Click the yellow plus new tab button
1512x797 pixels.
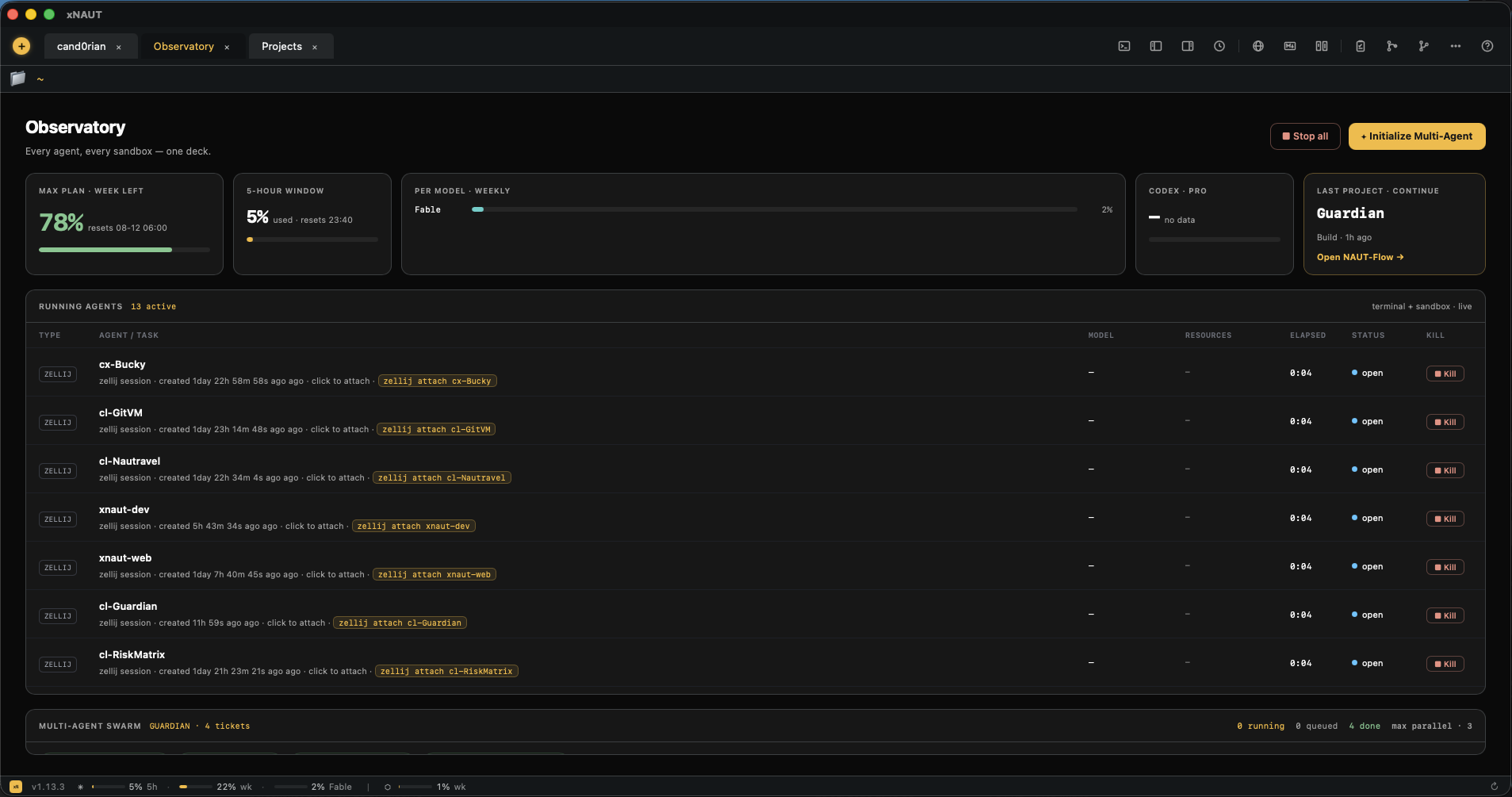pyautogui.click(x=21, y=46)
